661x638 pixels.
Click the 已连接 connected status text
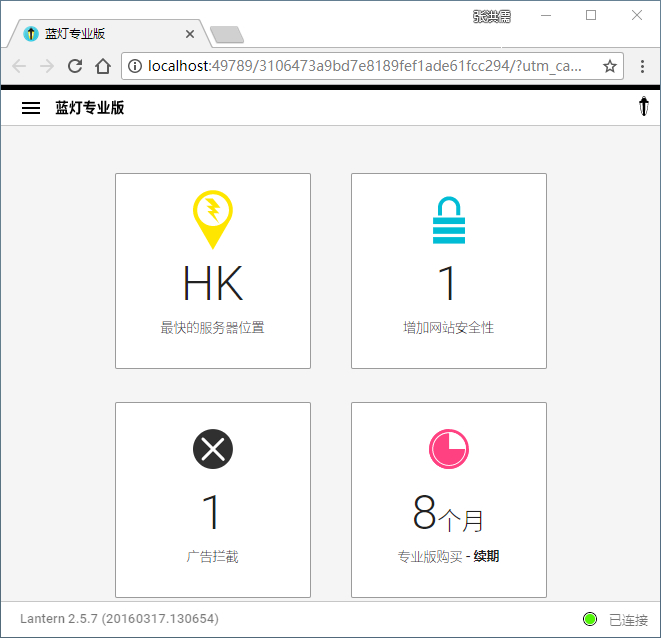coord(628,620)
